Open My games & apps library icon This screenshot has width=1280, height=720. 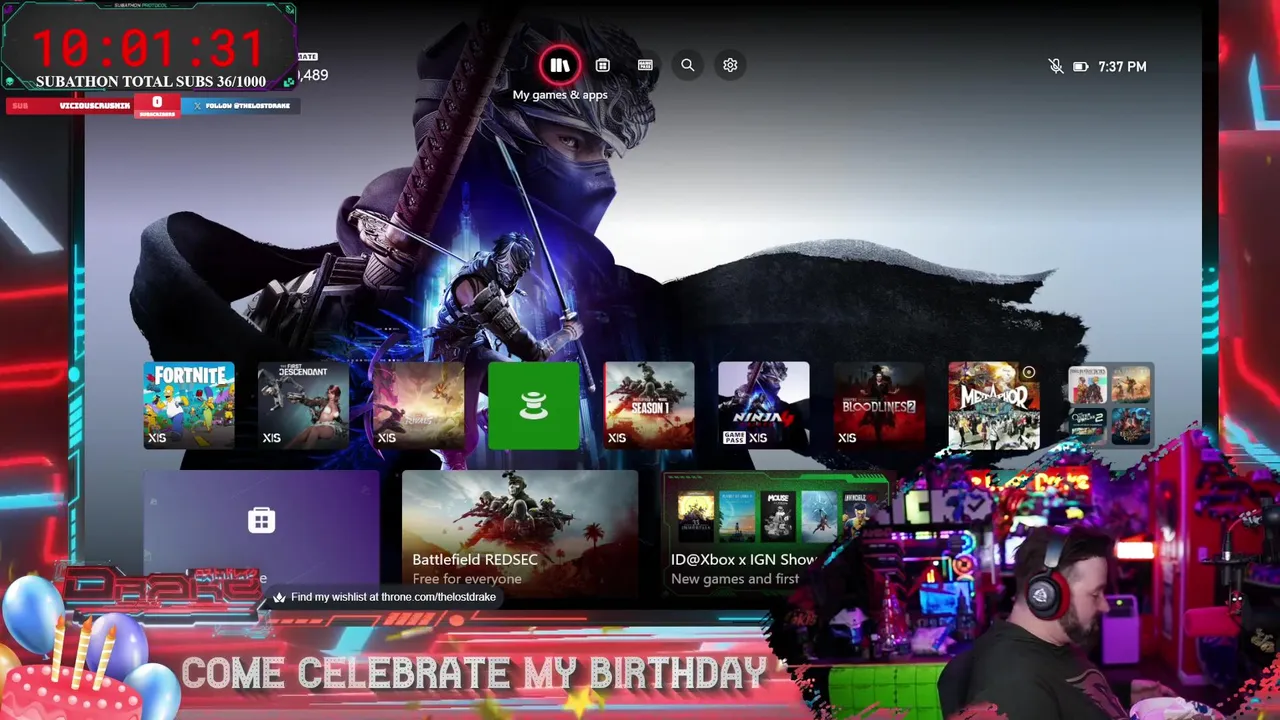(559, 66)
